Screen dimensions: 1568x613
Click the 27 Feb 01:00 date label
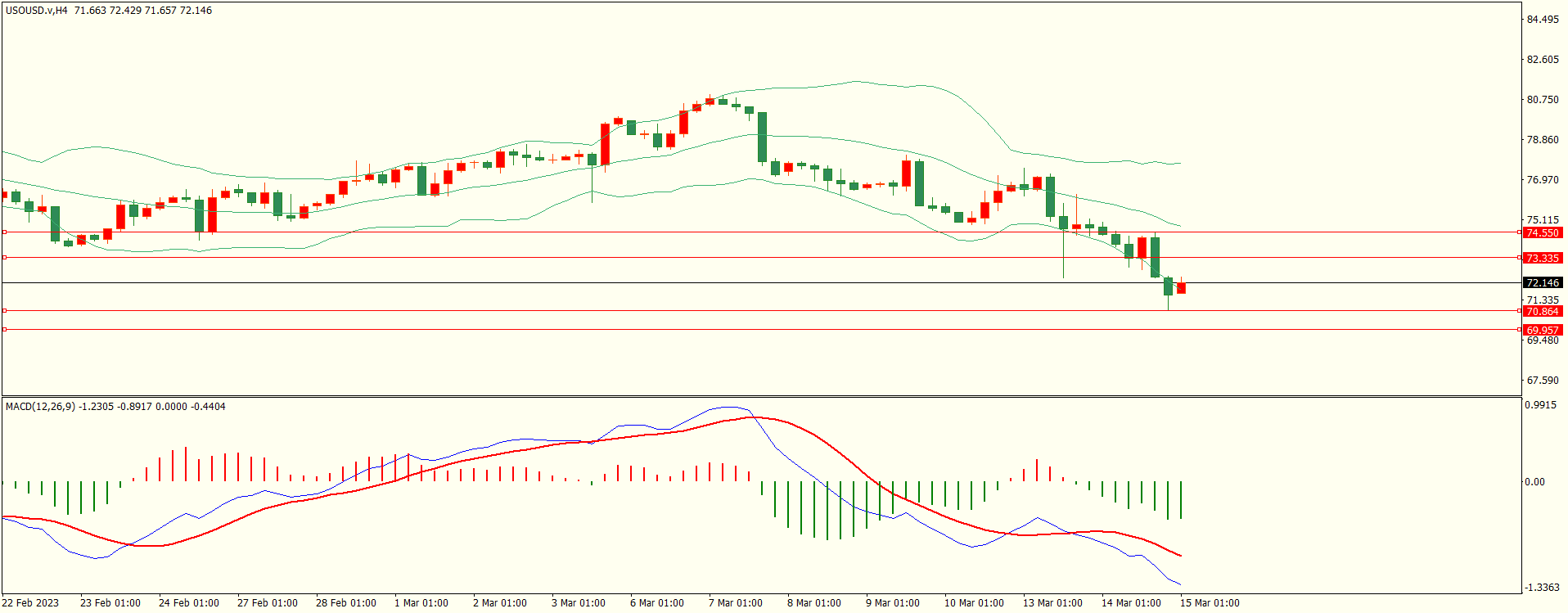268,603
